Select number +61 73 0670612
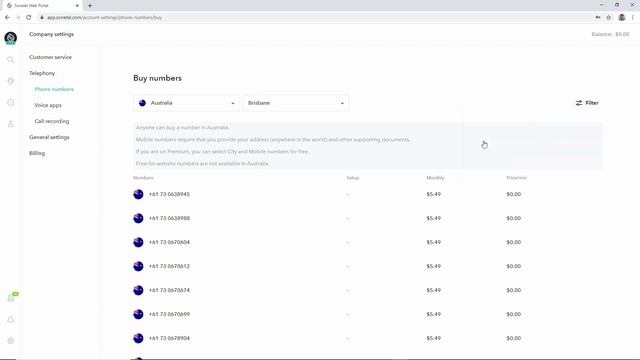640x360 pixels. coord(169,266)
